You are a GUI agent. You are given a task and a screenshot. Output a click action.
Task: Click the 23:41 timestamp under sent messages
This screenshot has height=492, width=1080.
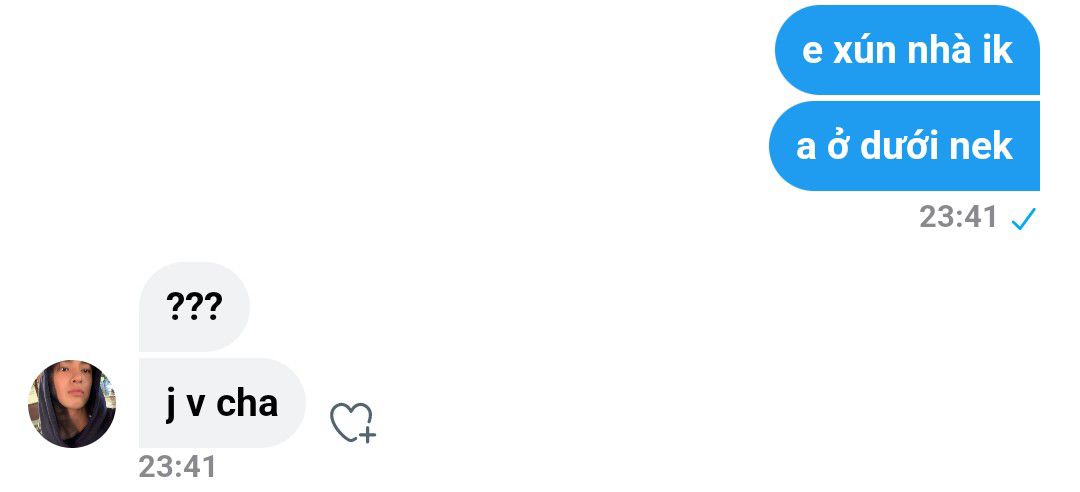tap(958, 218)
